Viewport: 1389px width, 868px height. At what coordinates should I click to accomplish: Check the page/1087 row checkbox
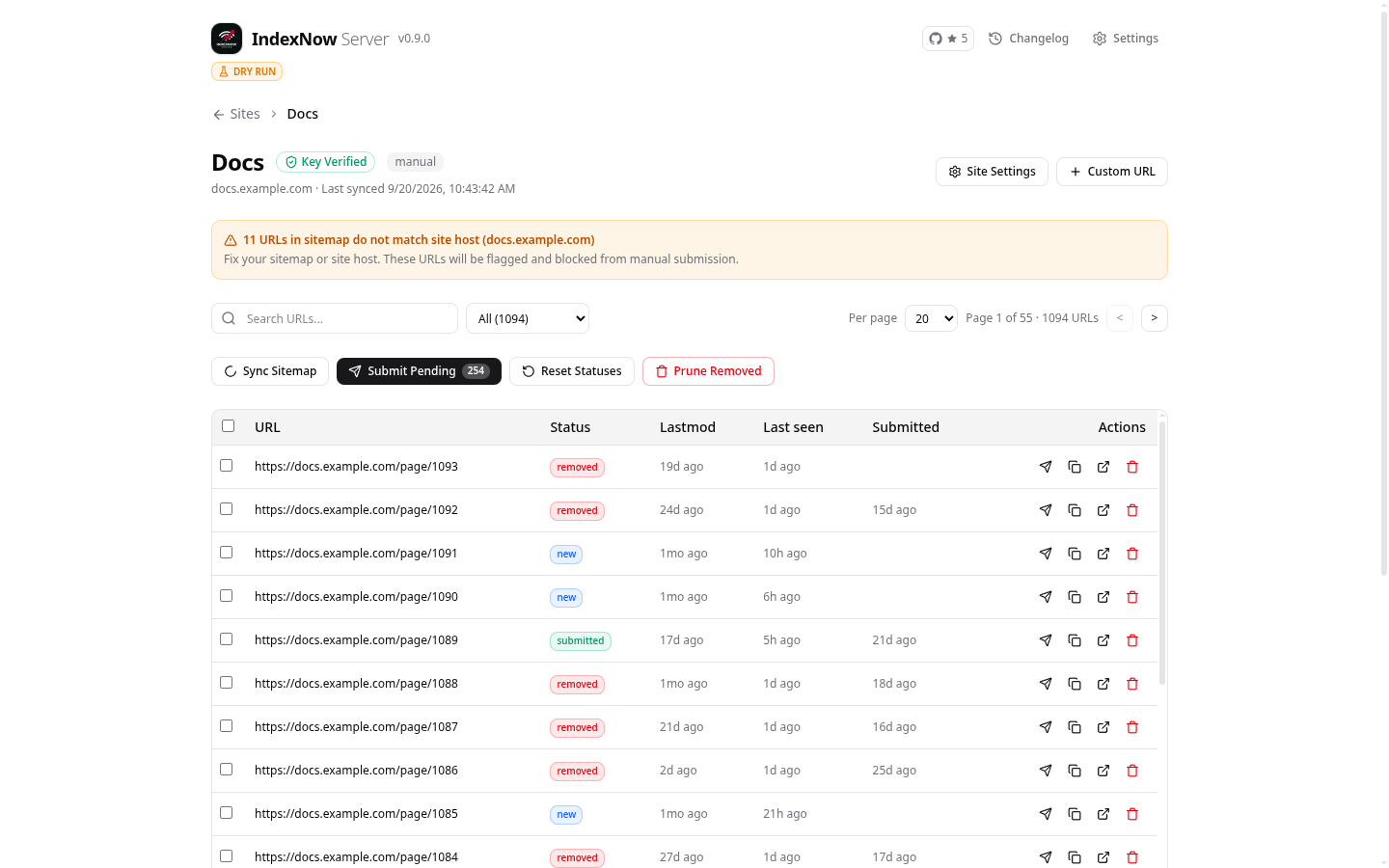tap(227, 726)
